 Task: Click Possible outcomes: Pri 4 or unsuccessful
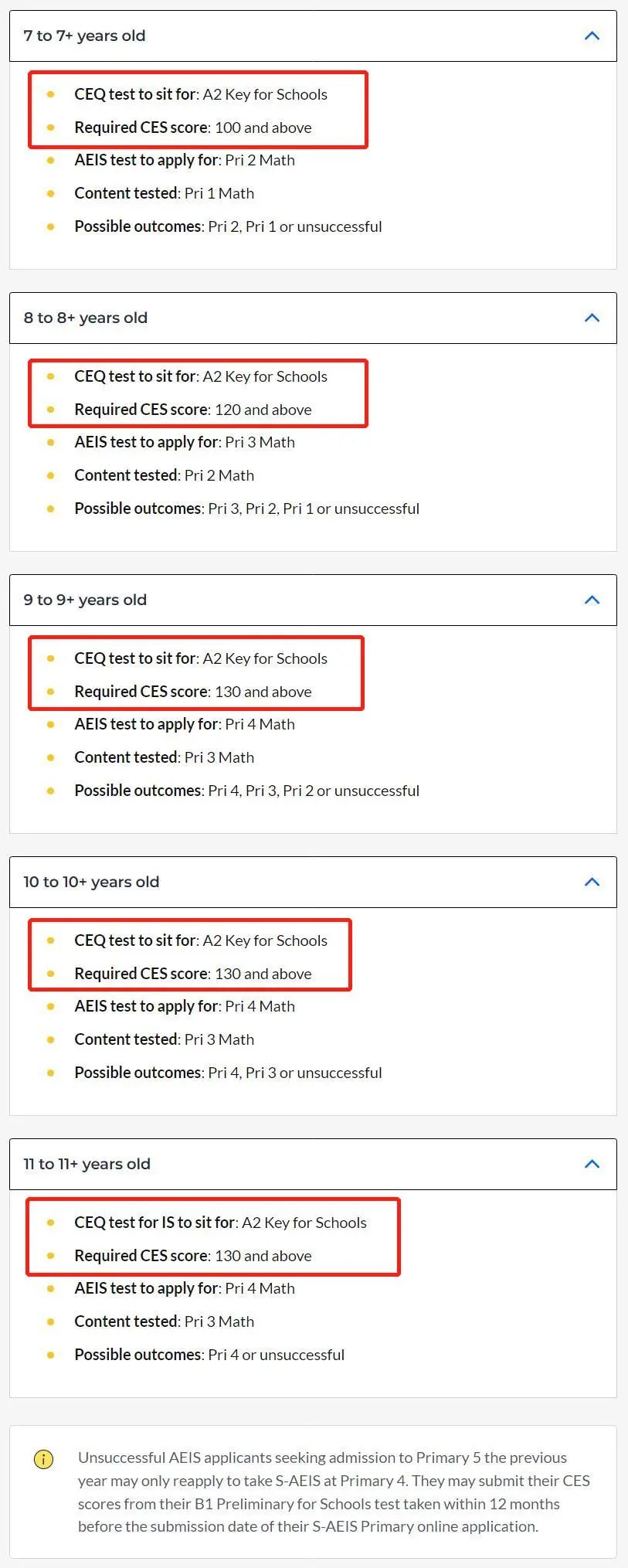(209, 1355)
